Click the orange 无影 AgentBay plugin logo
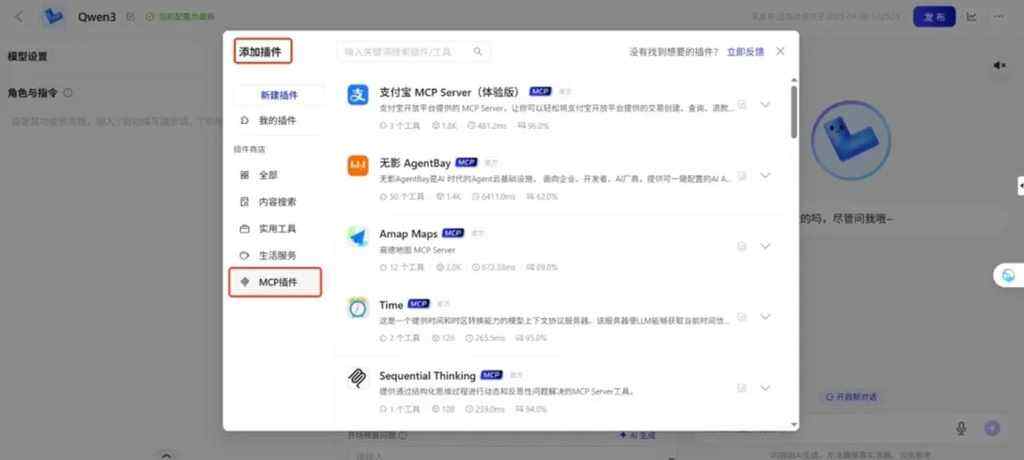This screenshot has height=460, width=1024. click(358, 165)
